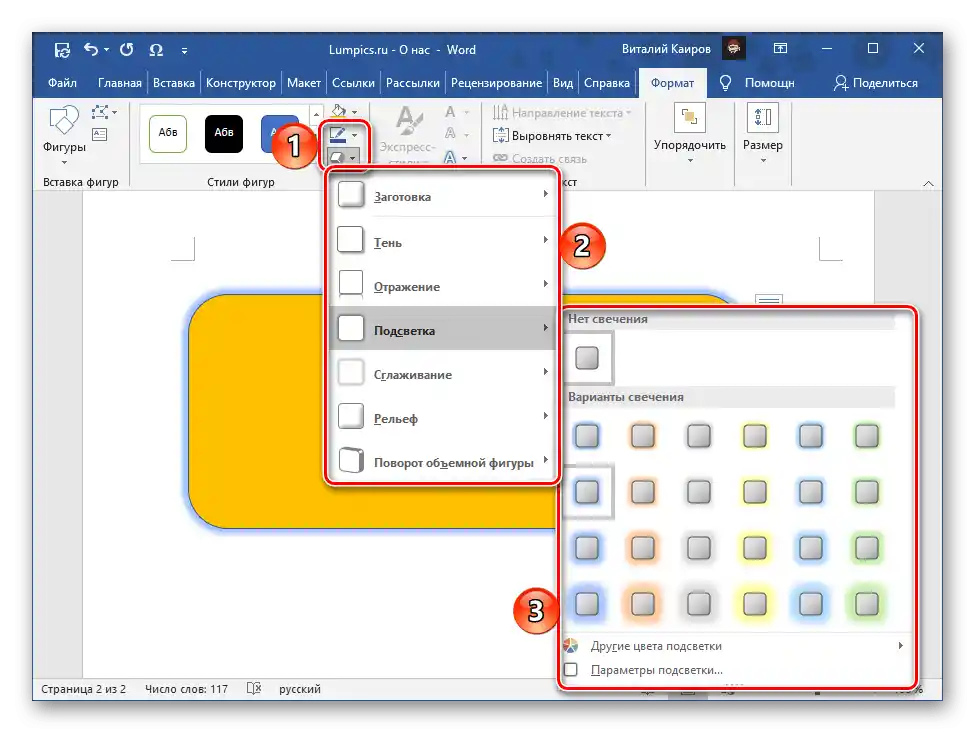Apply the white outlined Абв shape style
975x733 pixels.
click(x=168, y=133)
